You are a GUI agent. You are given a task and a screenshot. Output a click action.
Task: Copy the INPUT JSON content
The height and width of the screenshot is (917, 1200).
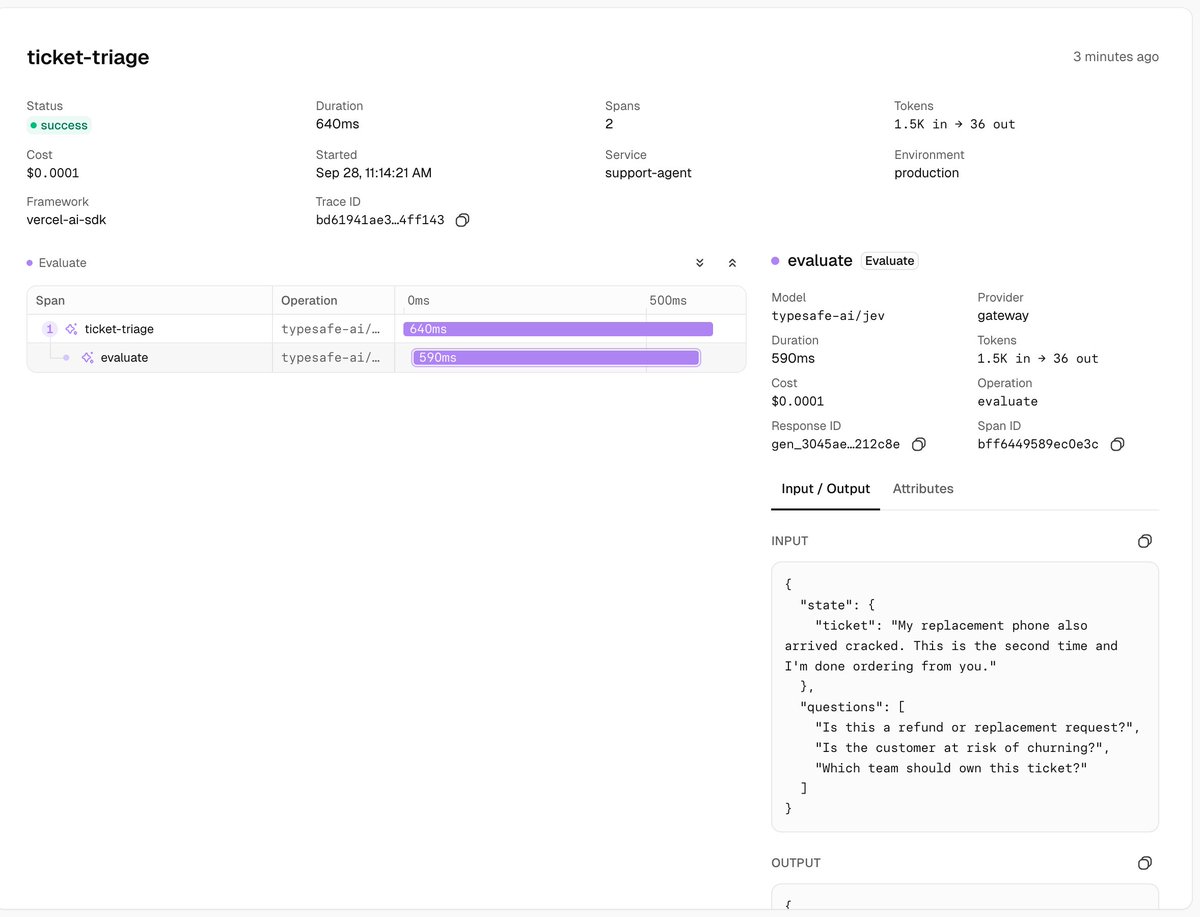click(1145, 541)
